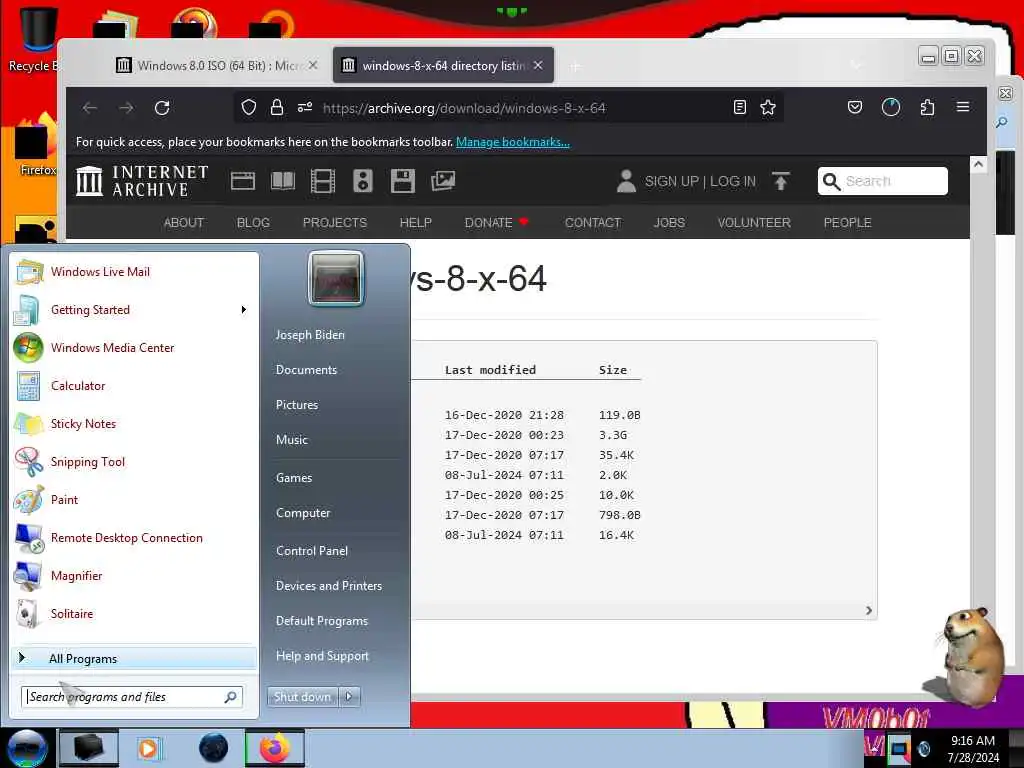Go forward in browser history
The image size is (1024, 768).
126,108
